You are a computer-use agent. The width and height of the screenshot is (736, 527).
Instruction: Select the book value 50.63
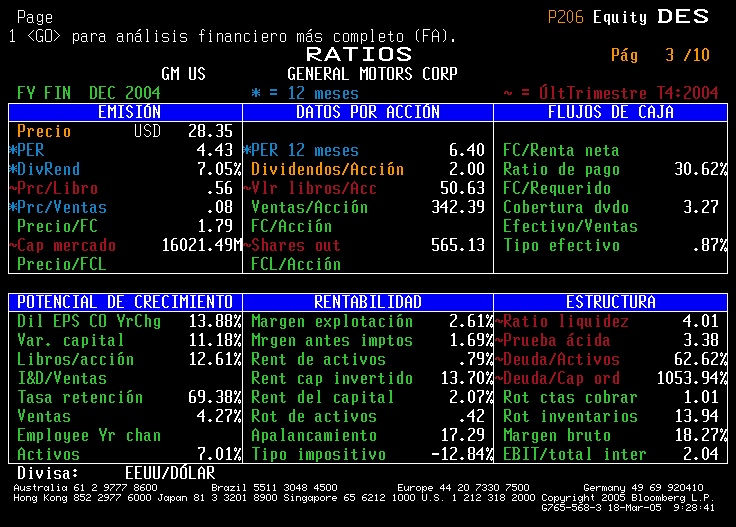tap(462, 188)
